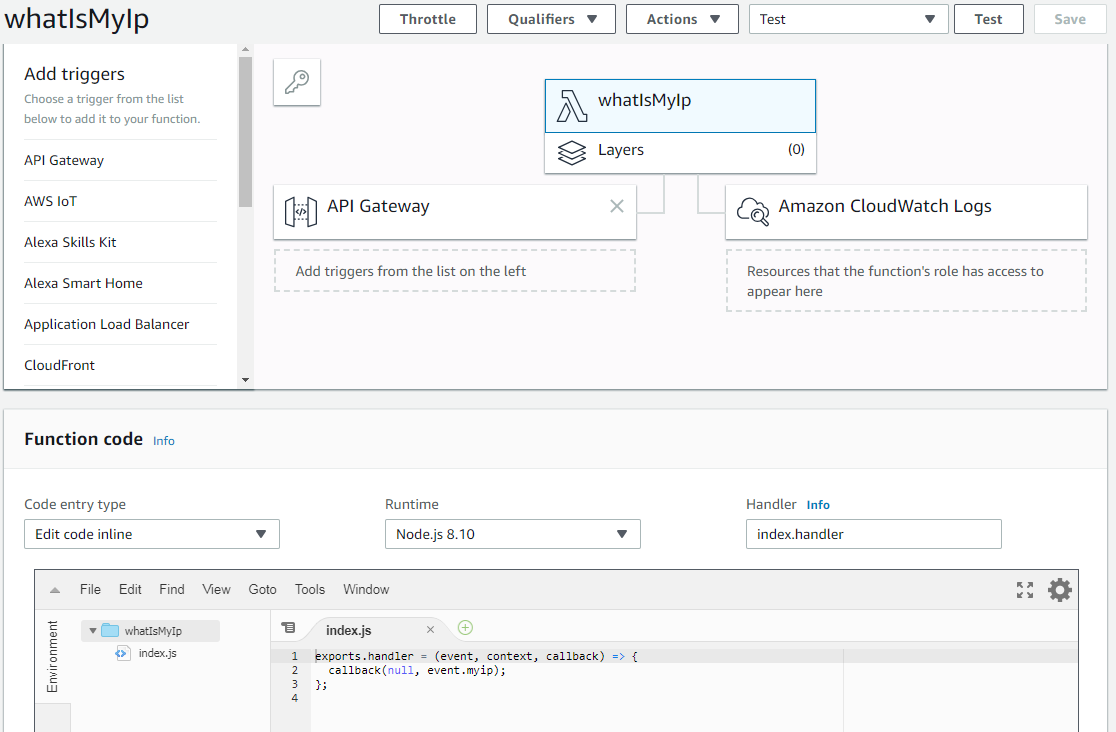The width and height of the screenshot is (1116, 732).
Task: Open the View menu in editor
Action: point(216,590)
